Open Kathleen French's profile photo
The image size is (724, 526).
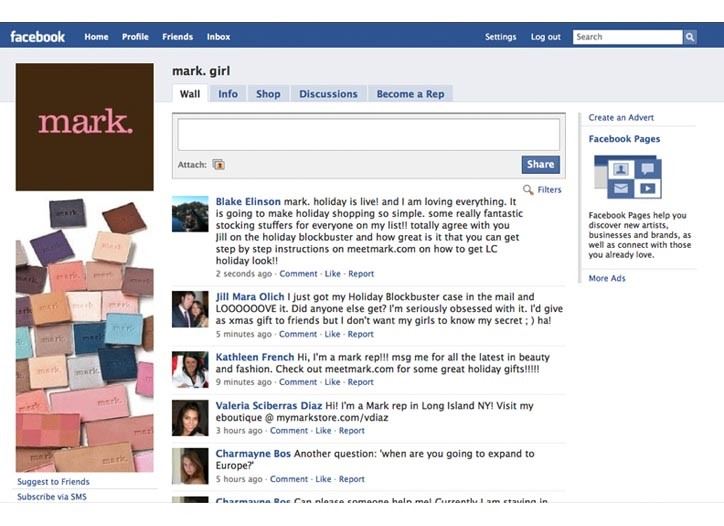click(x=190, y=369)
